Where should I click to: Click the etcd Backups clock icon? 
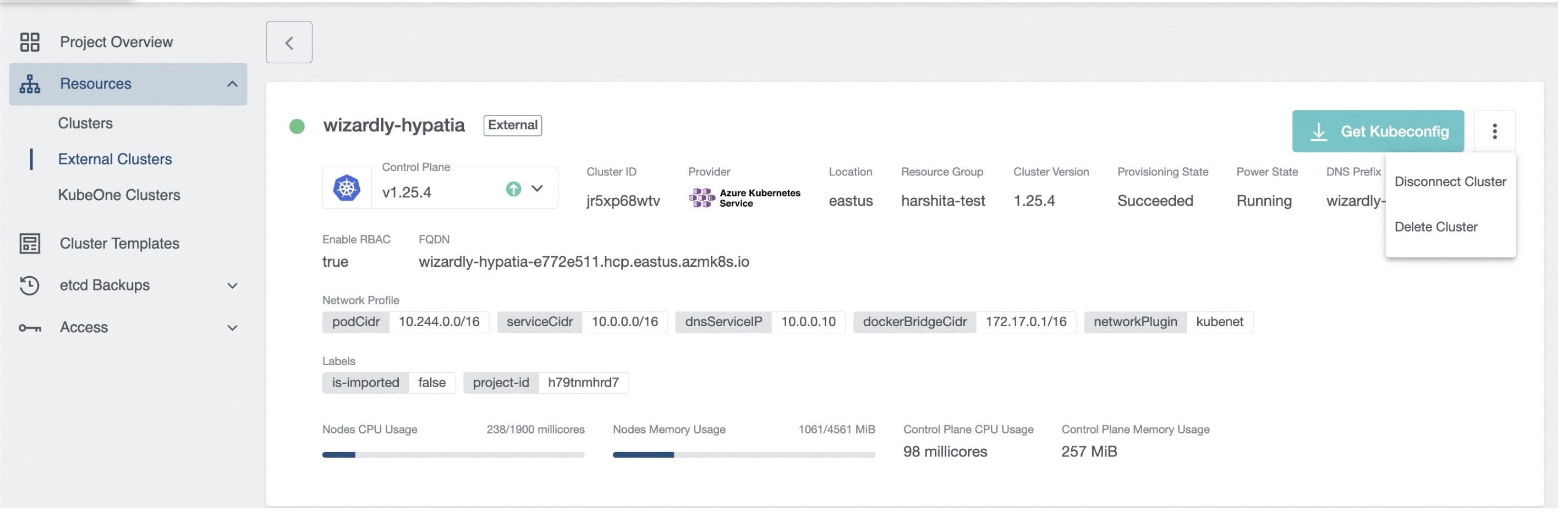tap(30, 285)
